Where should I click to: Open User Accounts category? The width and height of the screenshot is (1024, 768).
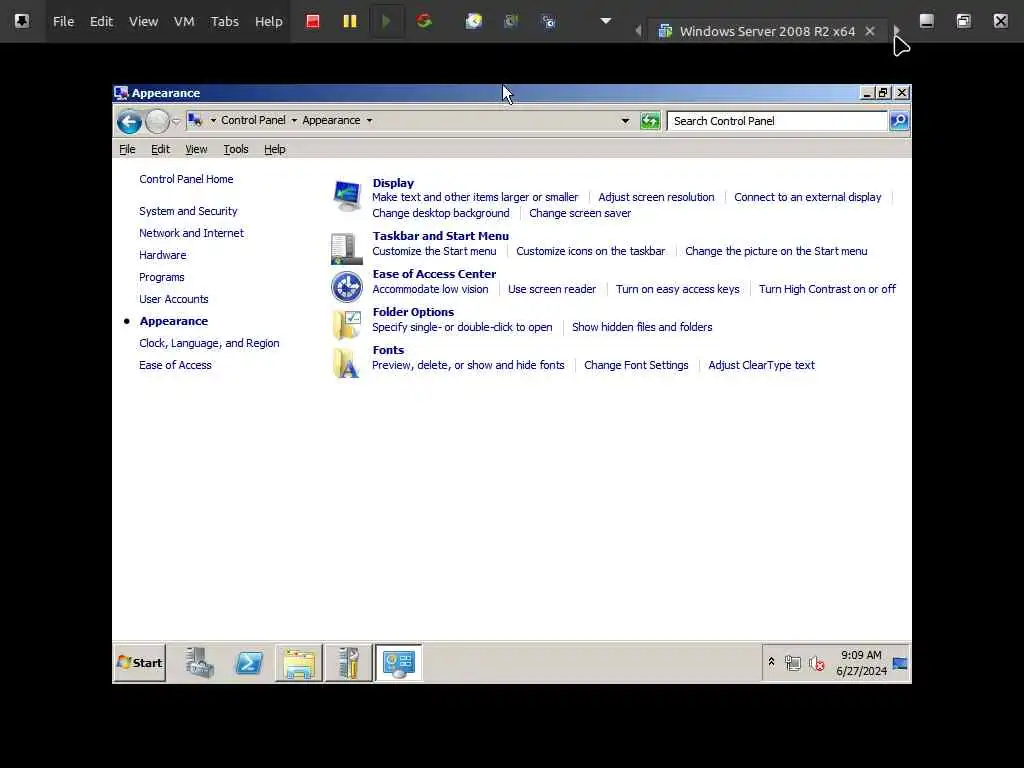tap(174, 299)
